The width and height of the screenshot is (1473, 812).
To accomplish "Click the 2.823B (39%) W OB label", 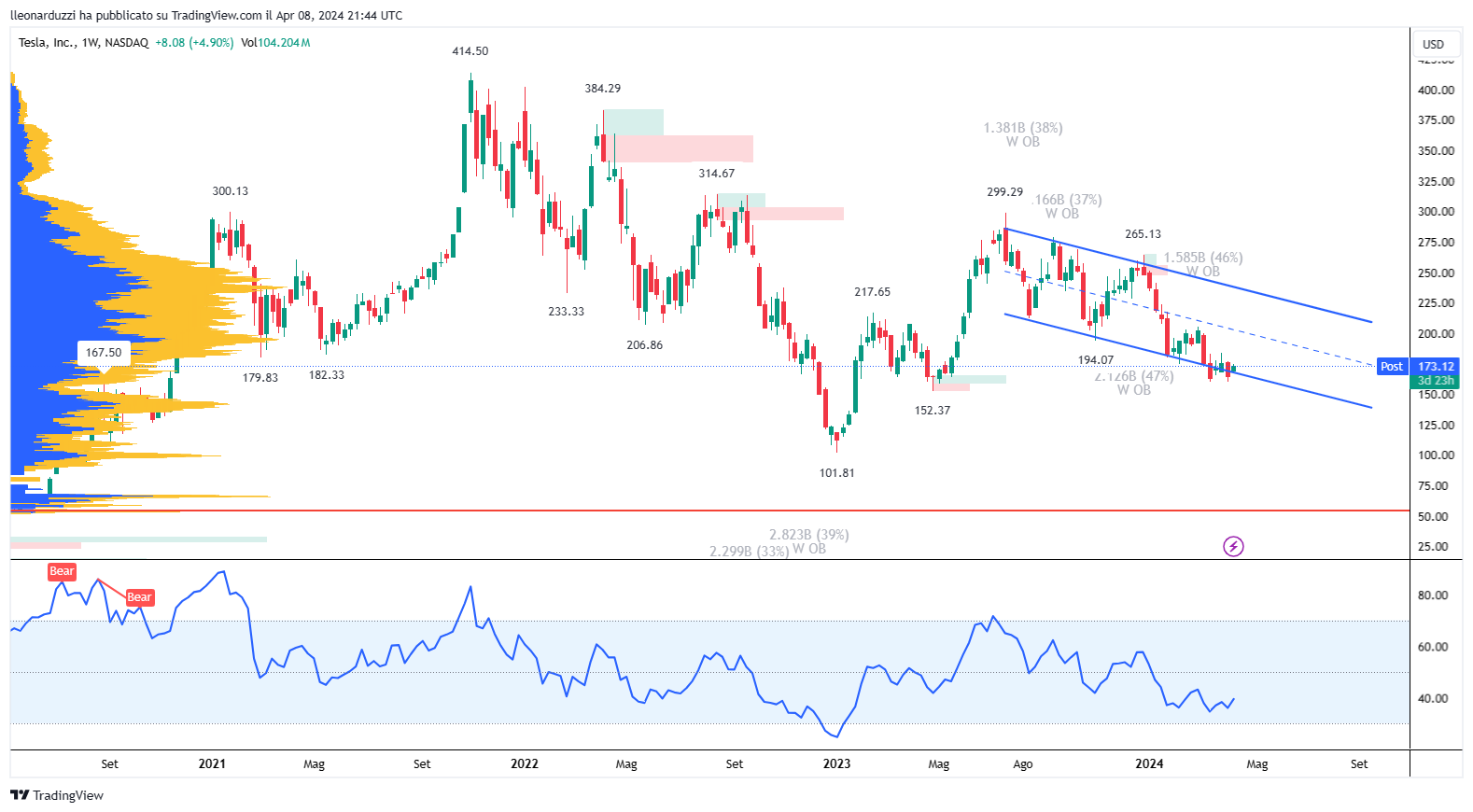I will [809, 541].
